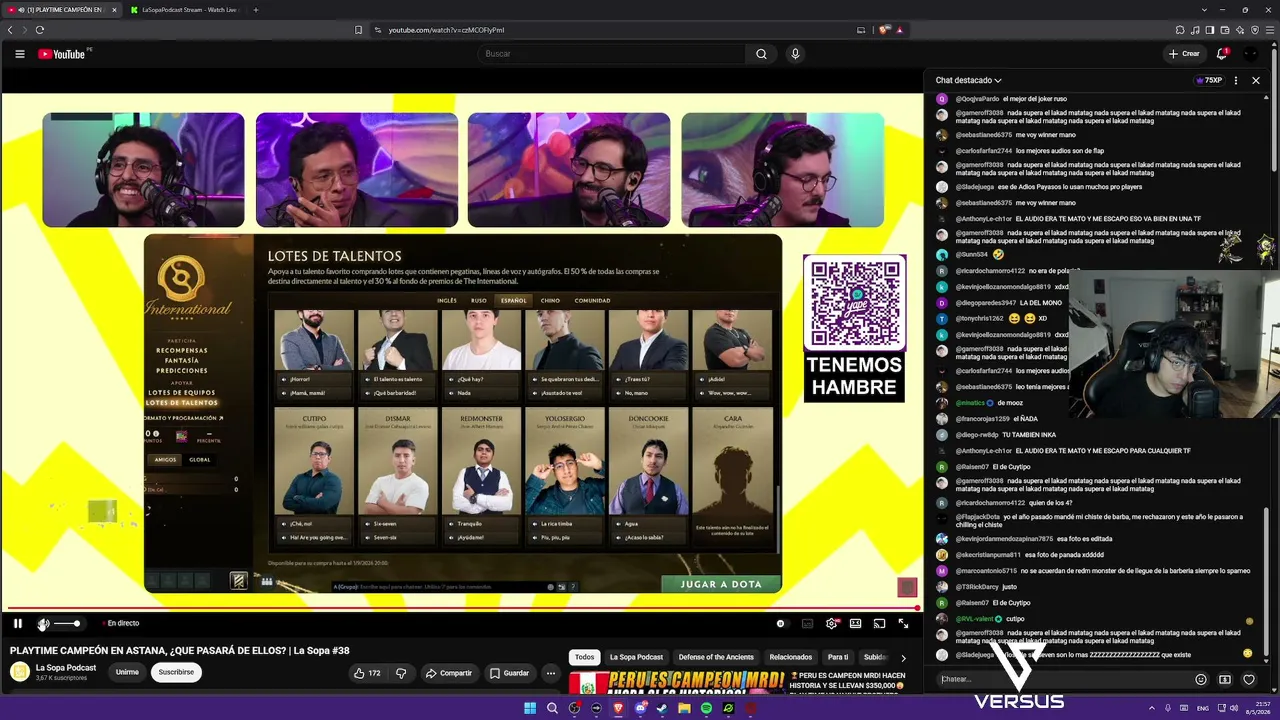
Task: Open the YouTube account avatar menu
Action: [x=1251, y=54]
